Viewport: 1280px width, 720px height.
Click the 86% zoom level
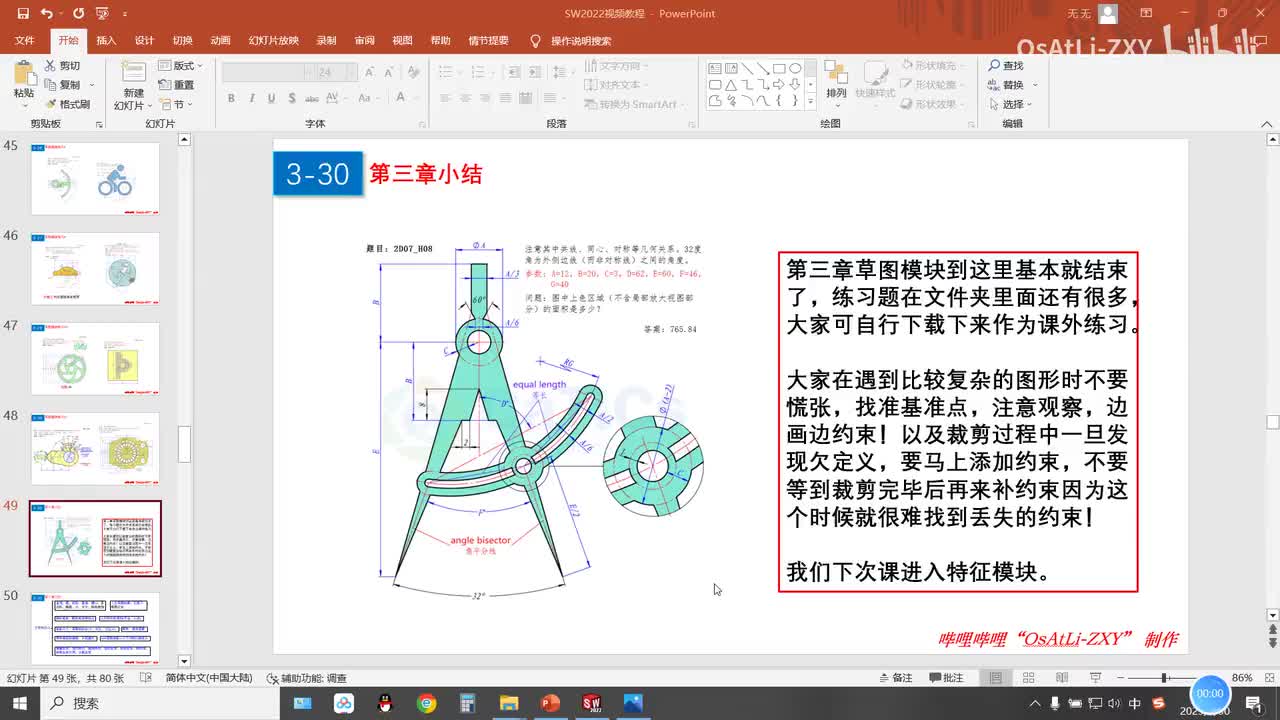(x=1242, y=677)
